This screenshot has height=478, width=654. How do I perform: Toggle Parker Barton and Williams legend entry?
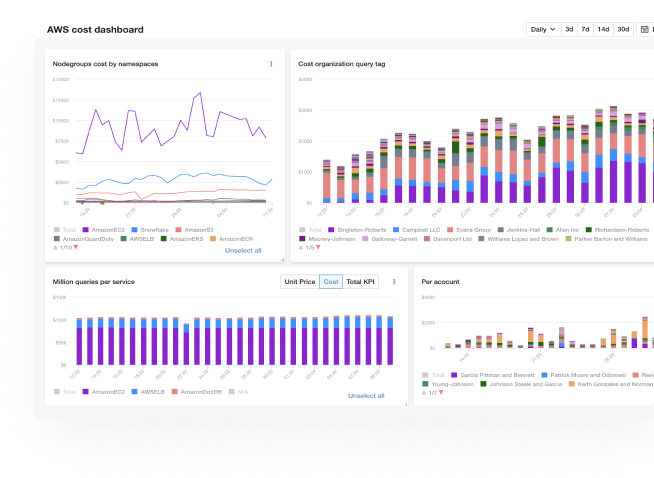click(607, 239)
